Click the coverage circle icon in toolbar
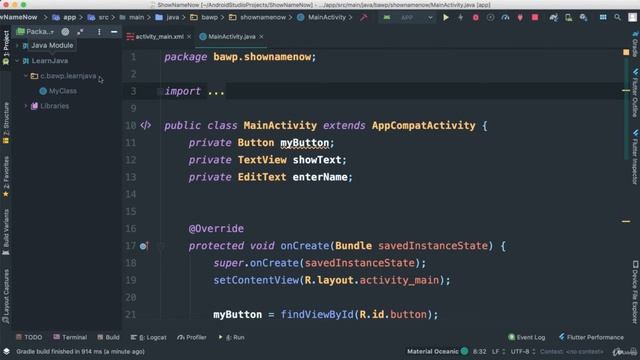 (x=491, y=18)
